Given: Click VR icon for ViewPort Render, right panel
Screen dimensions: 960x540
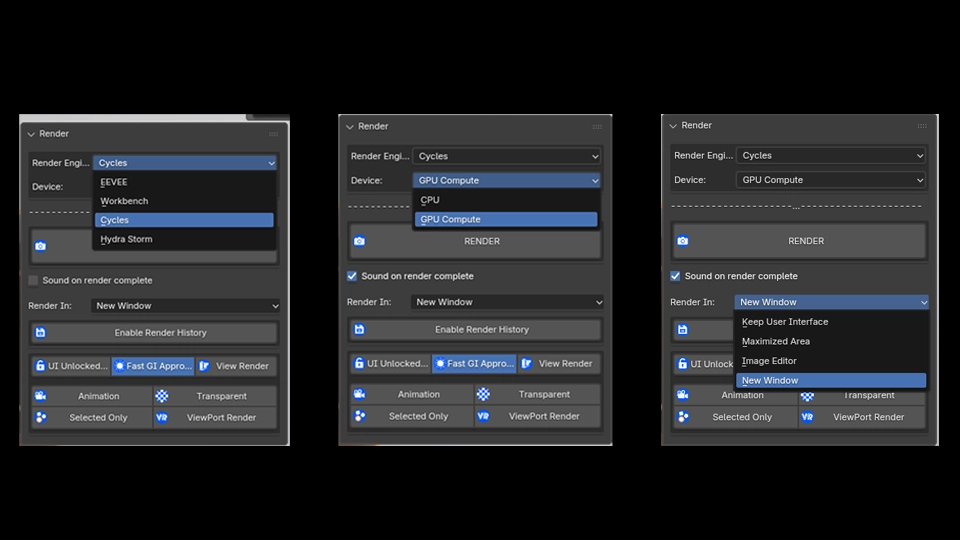Looking at the screenshot, I should pos(807,417).
